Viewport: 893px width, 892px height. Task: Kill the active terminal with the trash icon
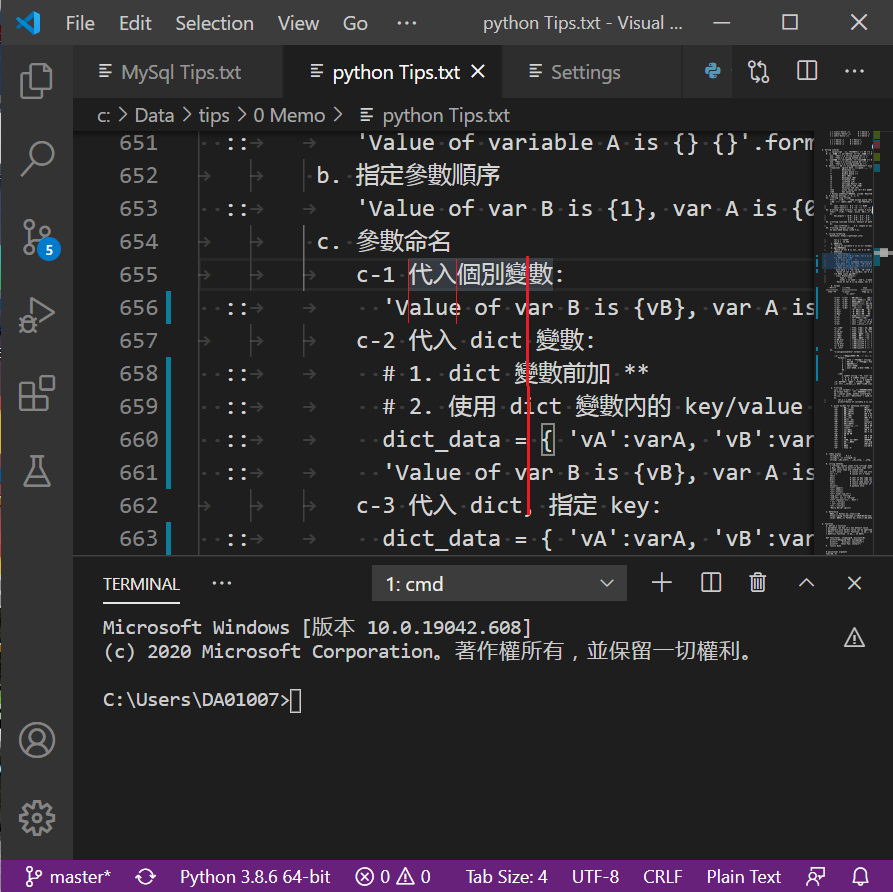point(757,582)
